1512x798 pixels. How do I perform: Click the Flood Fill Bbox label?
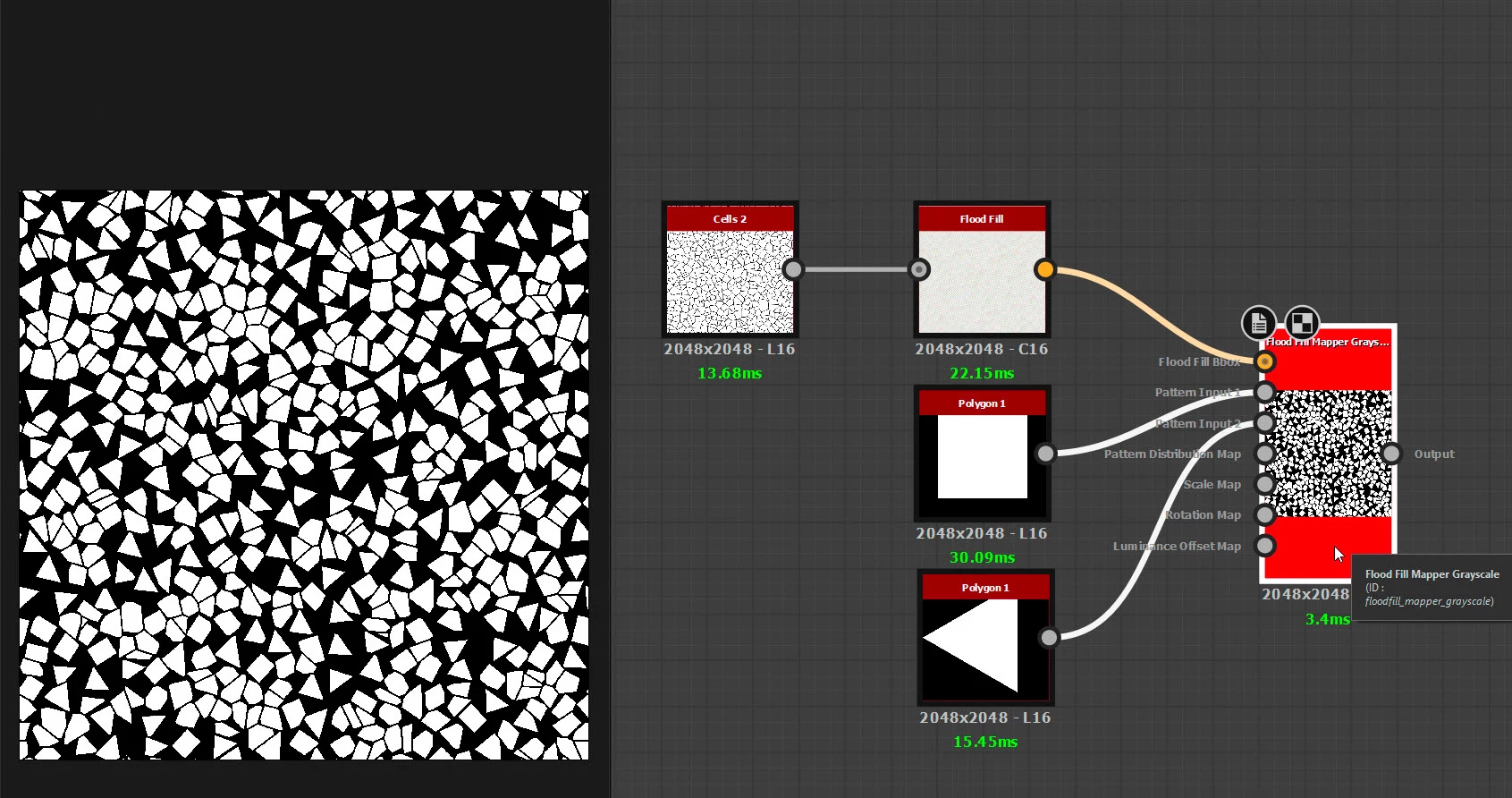[x=1199, y=362]
